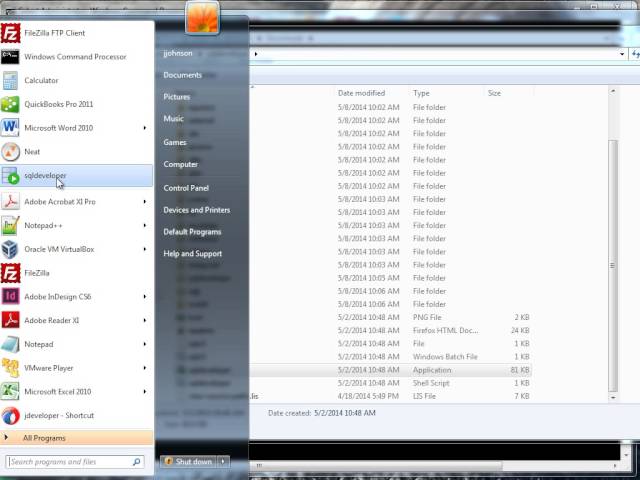640x480 pixels.
Task: Open Pictures library link
Action: [177, 97]
